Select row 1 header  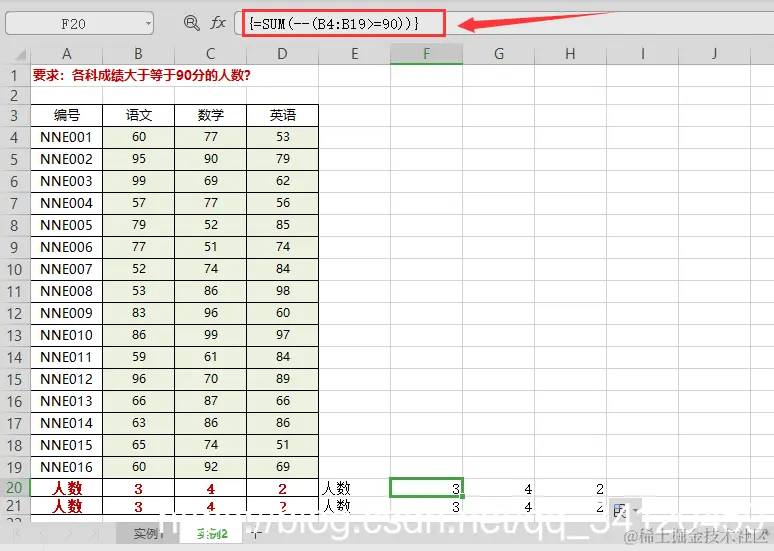pyautogui.click(x=15, y=76)
